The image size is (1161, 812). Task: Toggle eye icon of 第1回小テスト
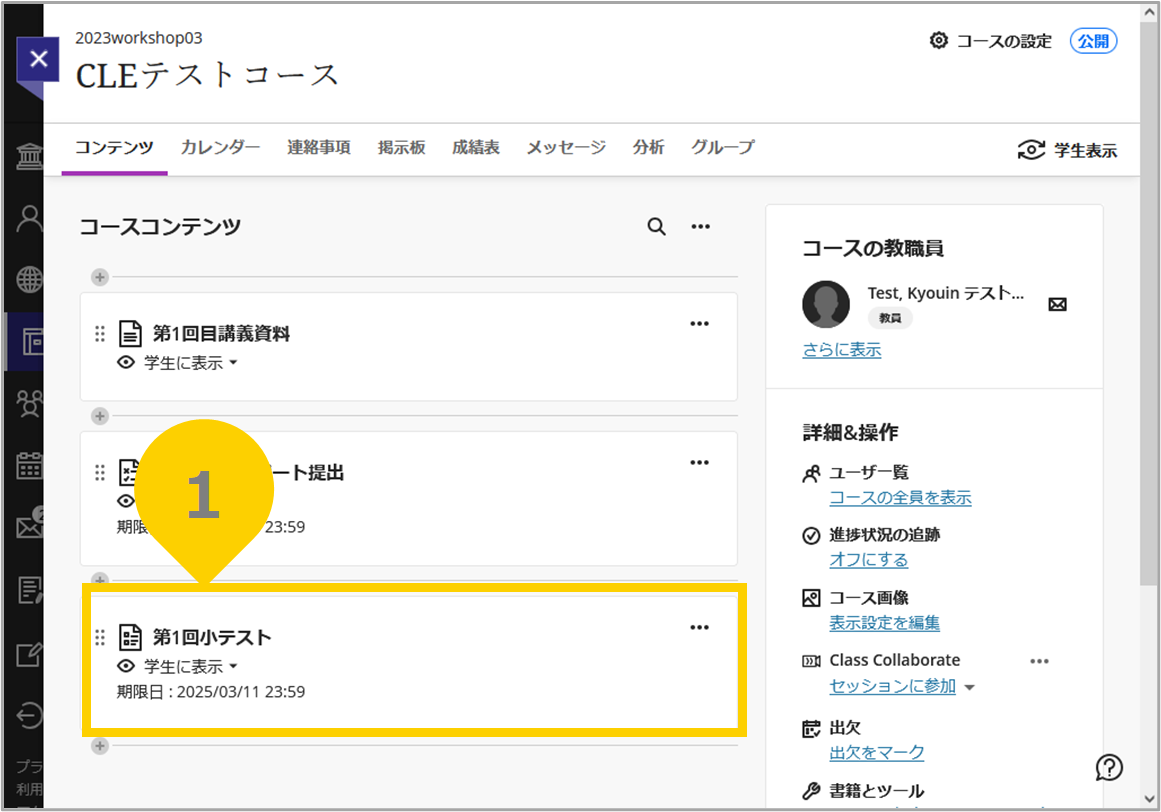pos(127,666)
